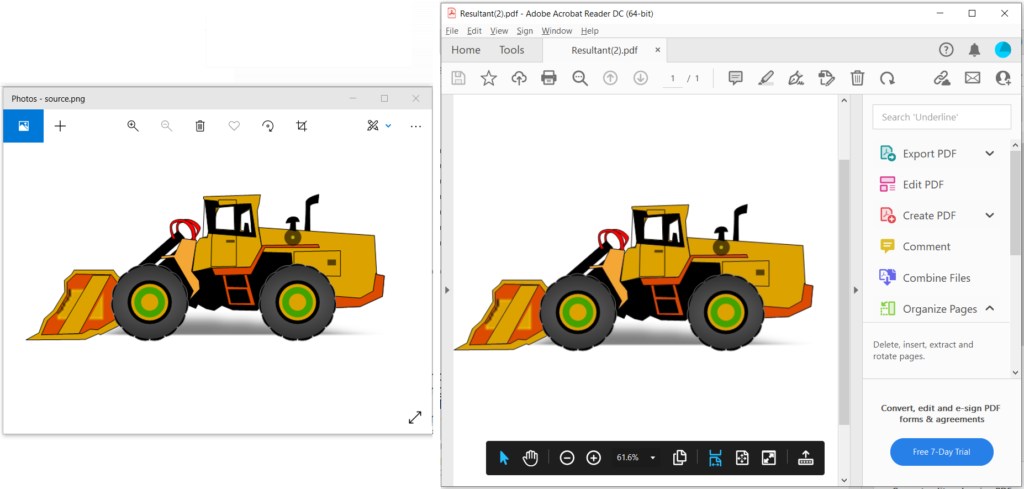
Task: Open the Add comment sticky note tool
Action: pos(735,78)
